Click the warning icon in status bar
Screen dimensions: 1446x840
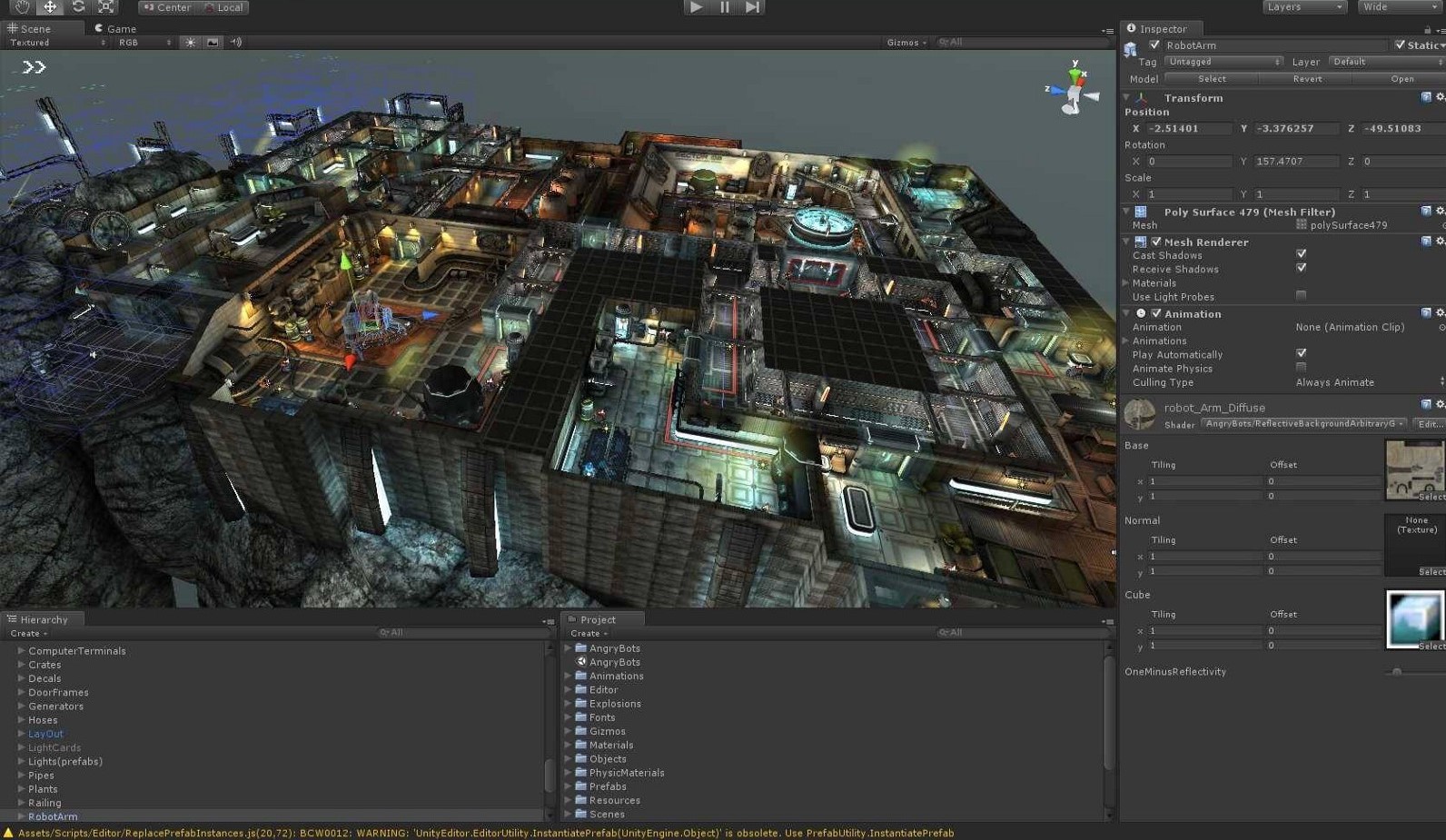8,833
